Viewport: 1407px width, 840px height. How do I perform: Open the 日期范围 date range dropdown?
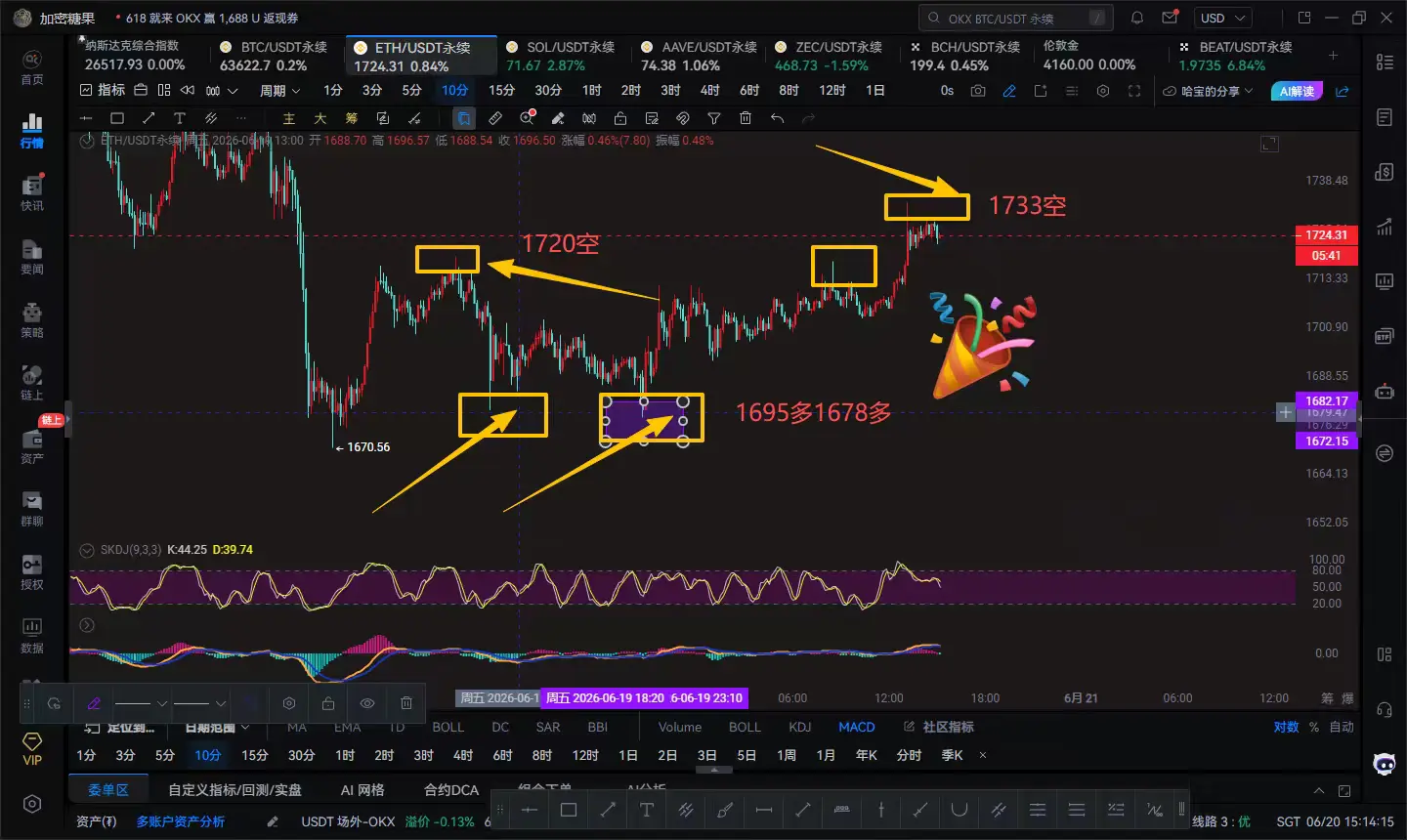point(217,727)
